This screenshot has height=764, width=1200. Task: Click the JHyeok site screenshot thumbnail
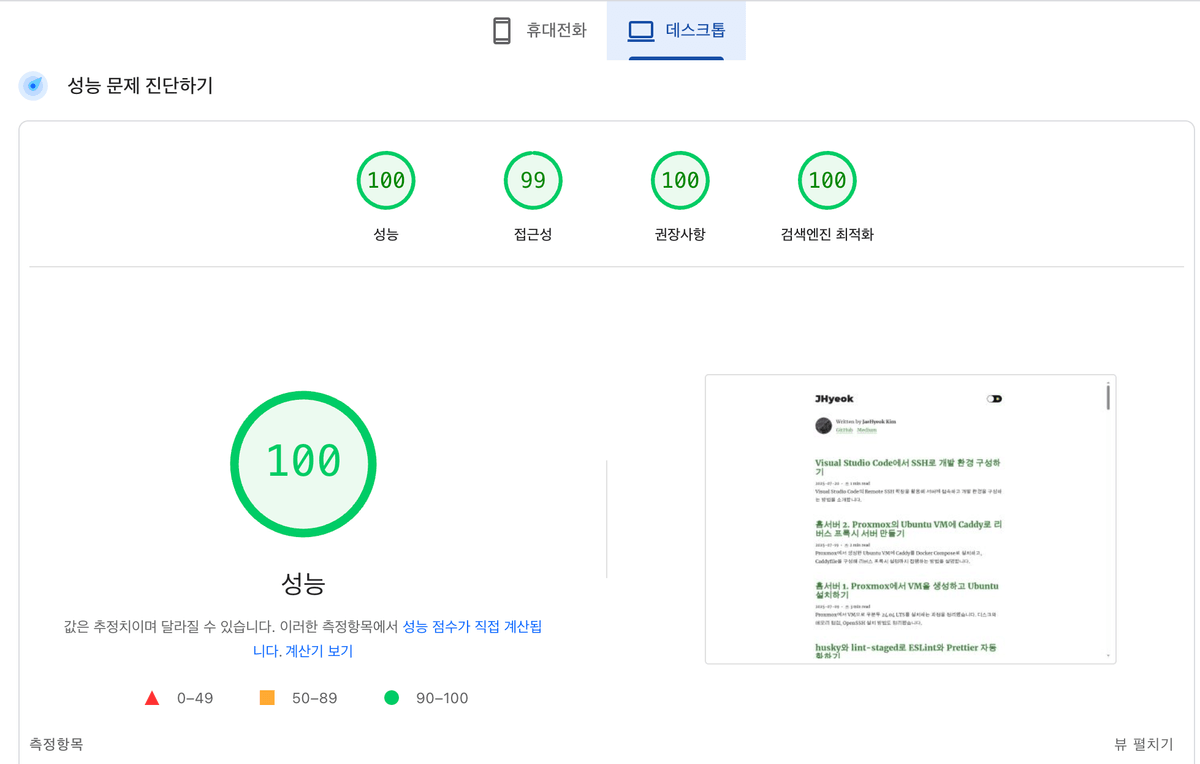(910, 518)
